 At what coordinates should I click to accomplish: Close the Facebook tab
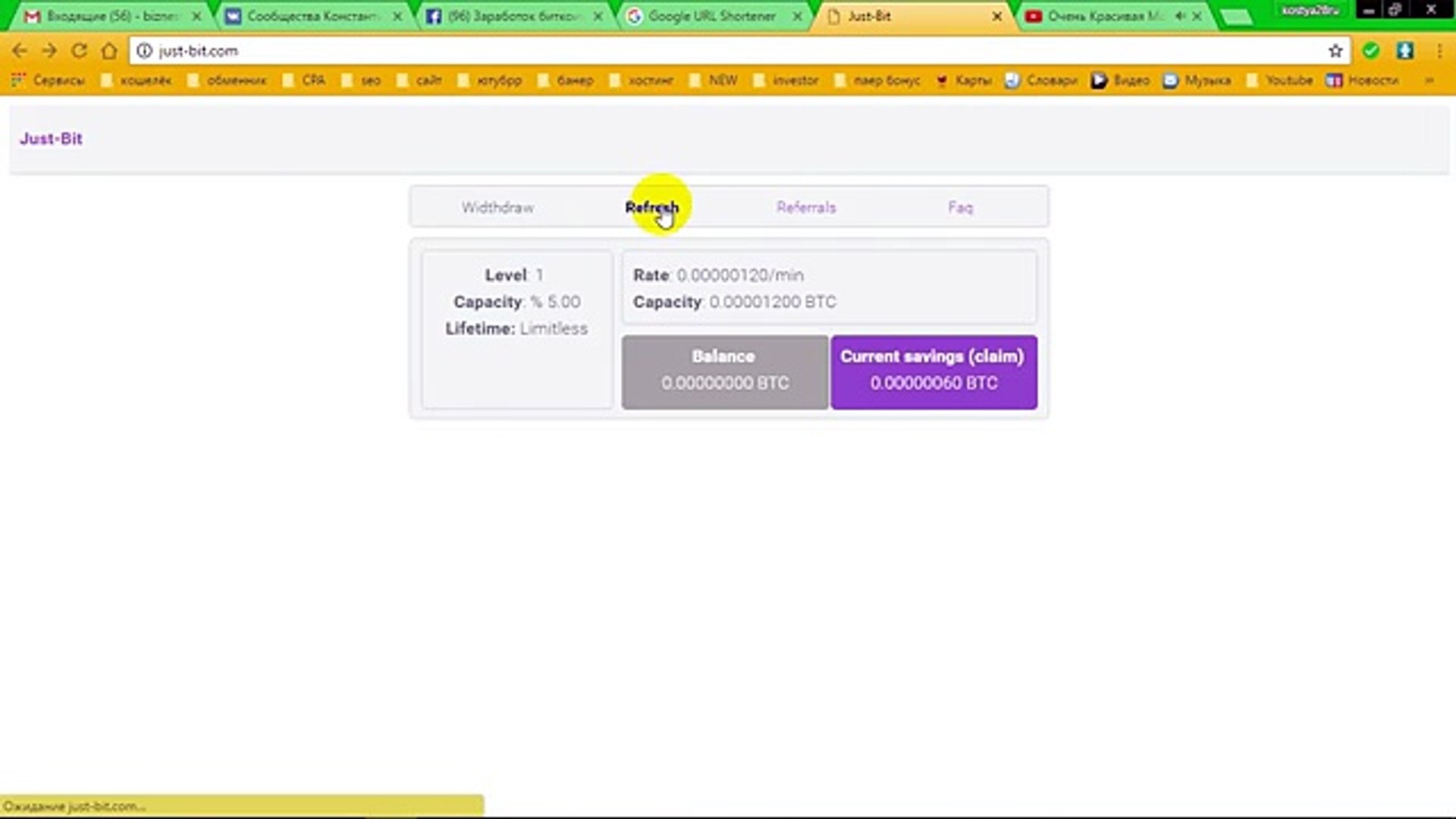click(x=598, y=16)
